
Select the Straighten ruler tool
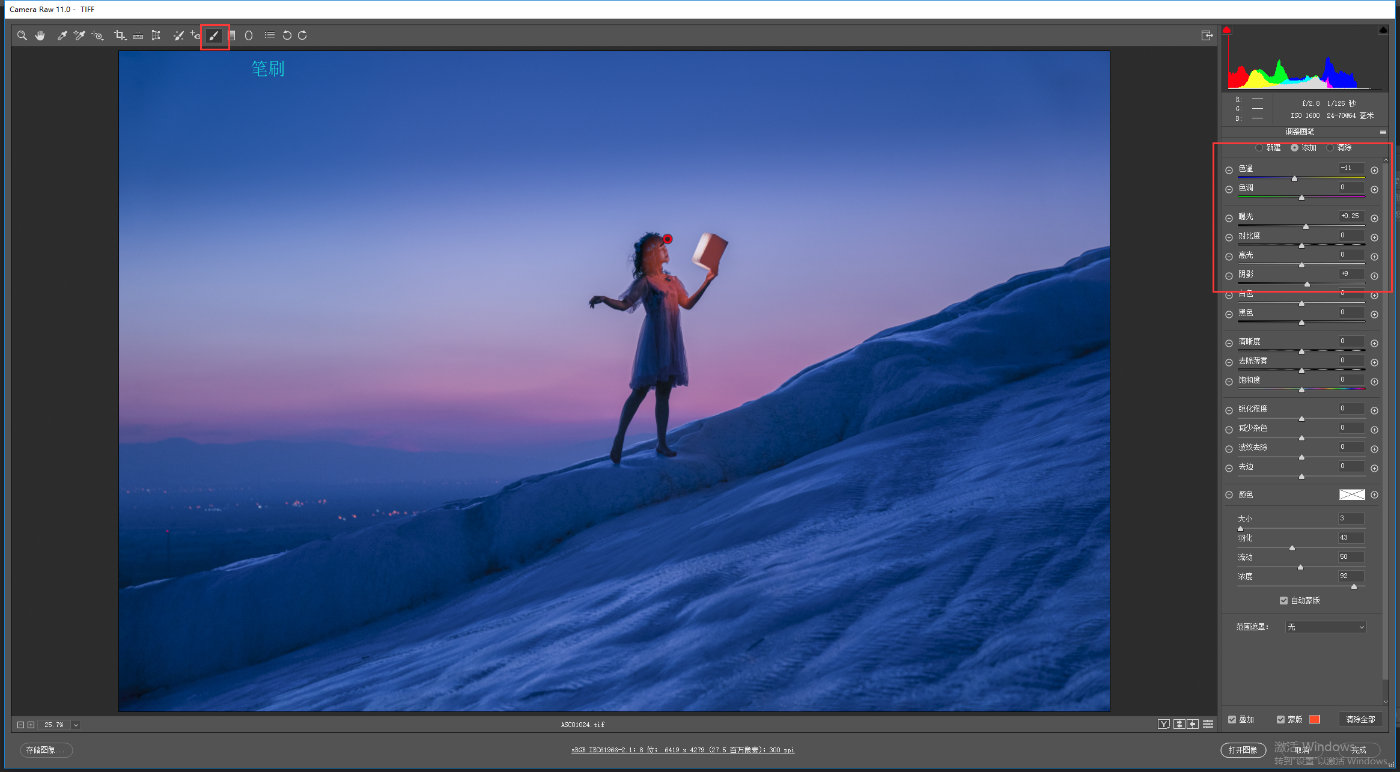(x=138, y=36)
